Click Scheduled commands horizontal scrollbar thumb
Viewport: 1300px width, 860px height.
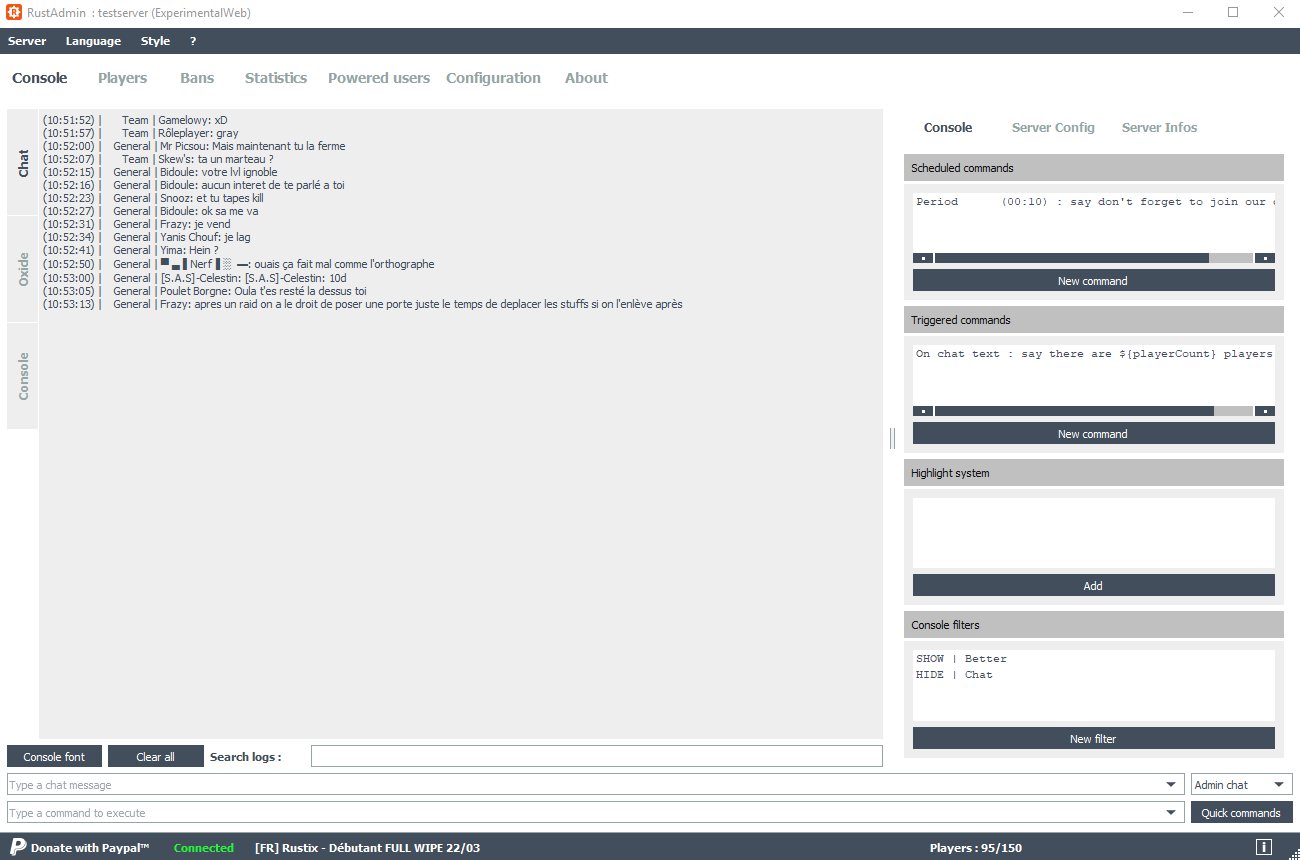point(1072,258)
